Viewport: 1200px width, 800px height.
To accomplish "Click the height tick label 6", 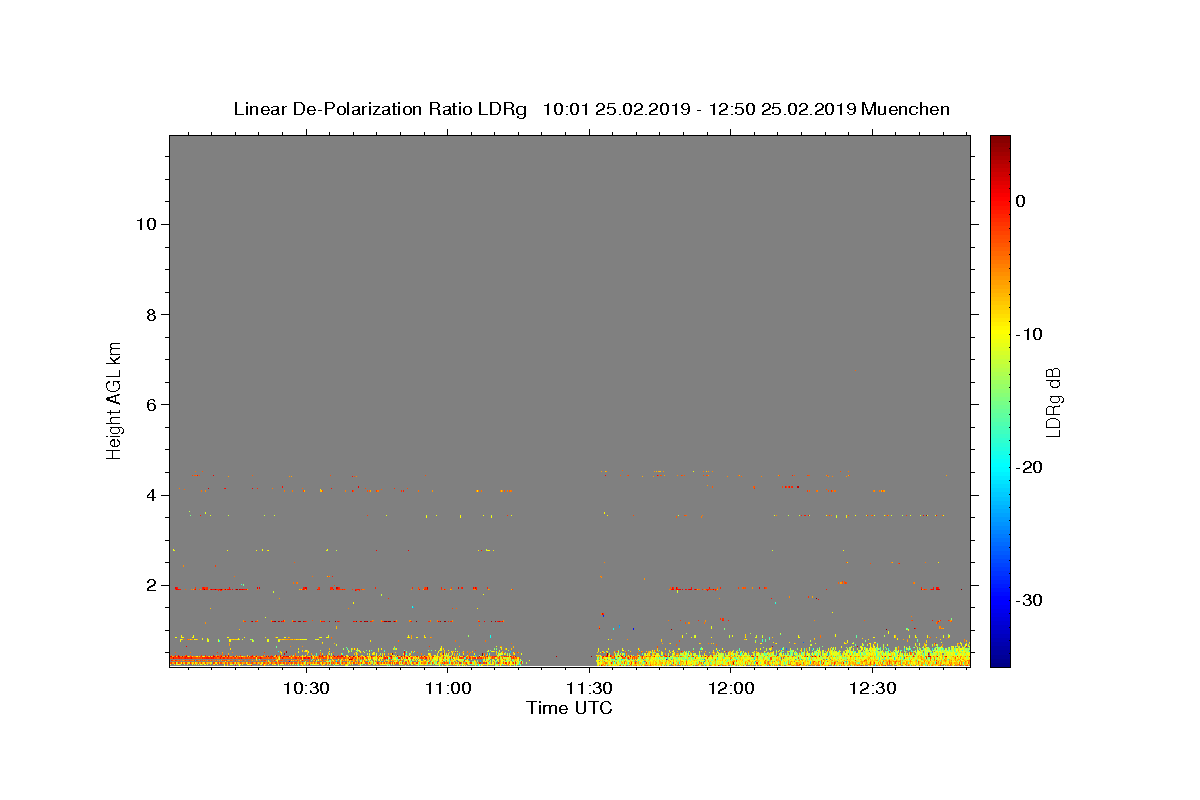I will tap(150, 405).
